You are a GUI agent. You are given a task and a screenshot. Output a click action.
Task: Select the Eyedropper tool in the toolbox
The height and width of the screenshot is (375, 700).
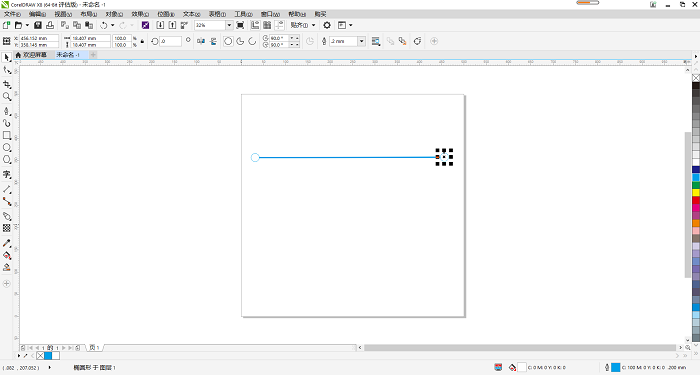point(7,243)
